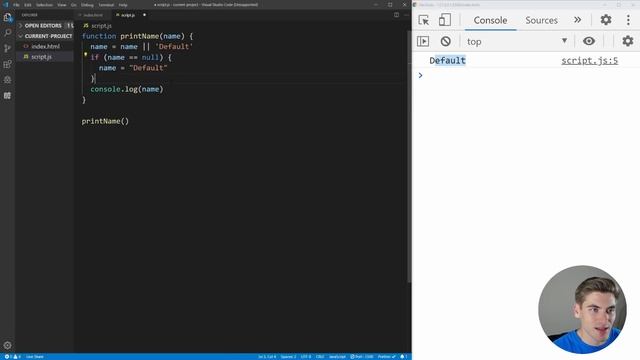Clear the console
640x360 pixels.
pos(445,41)
